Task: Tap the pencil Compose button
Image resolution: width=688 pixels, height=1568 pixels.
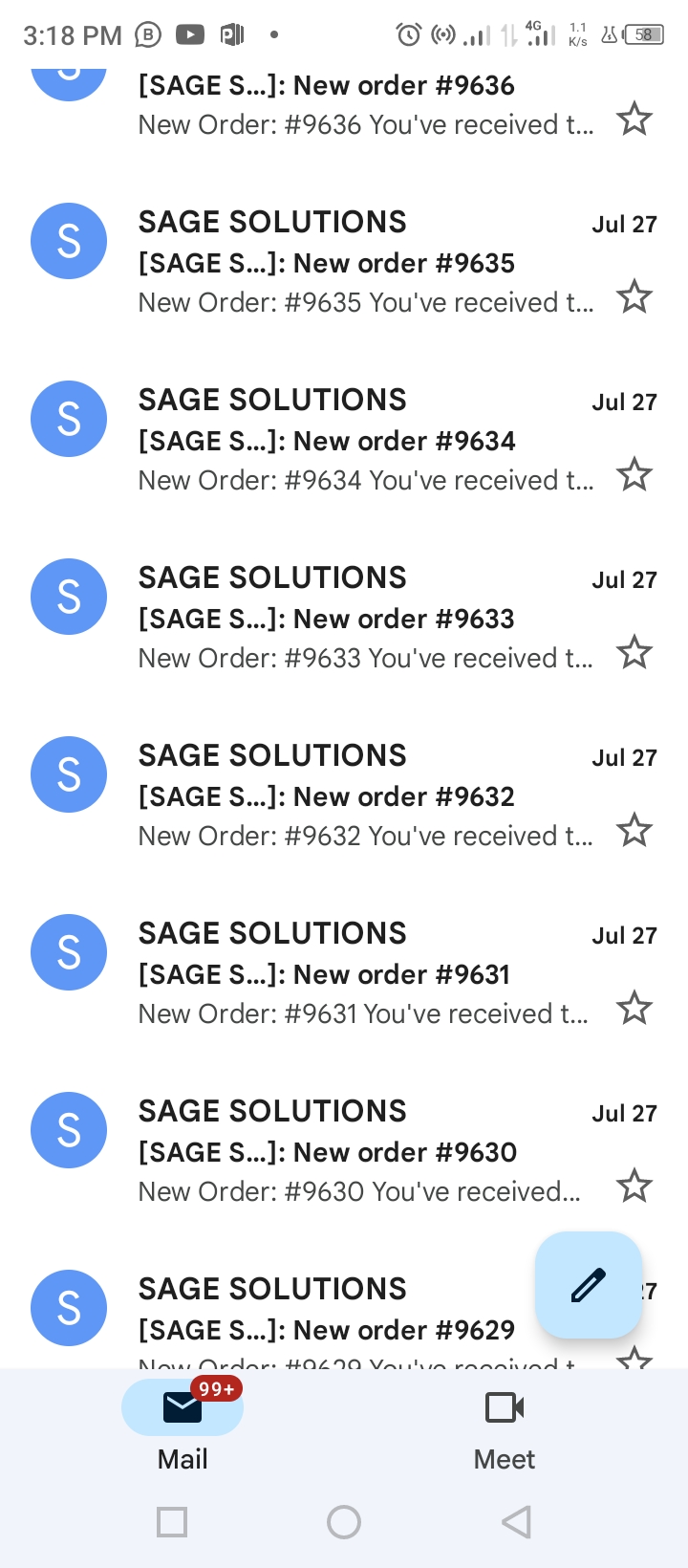Action: (x=588, y=1285)
